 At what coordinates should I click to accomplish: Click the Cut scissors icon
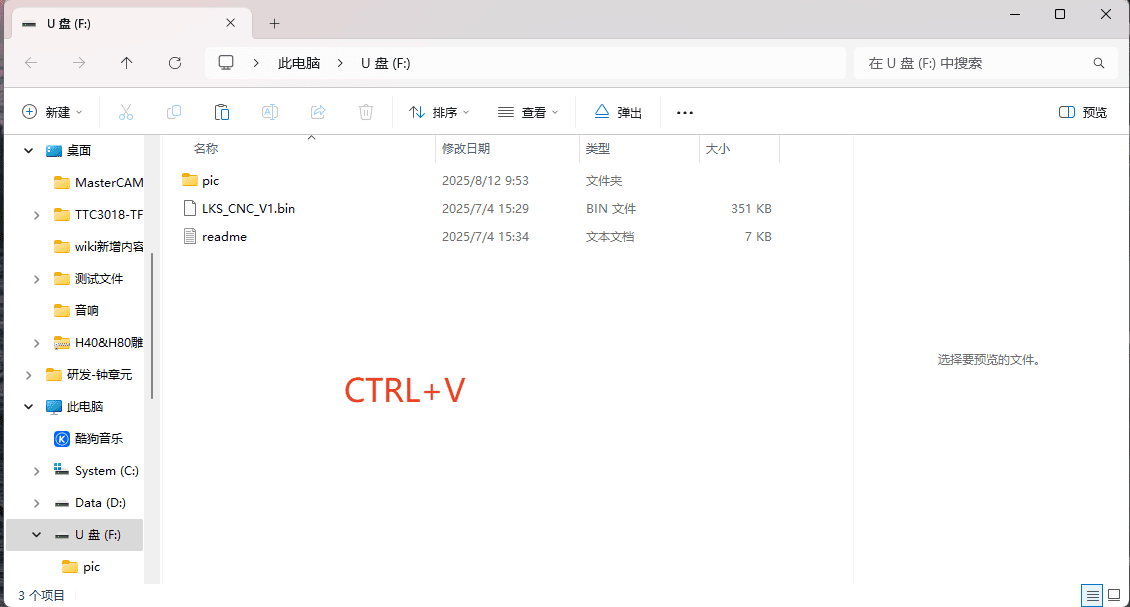[126, 112]
